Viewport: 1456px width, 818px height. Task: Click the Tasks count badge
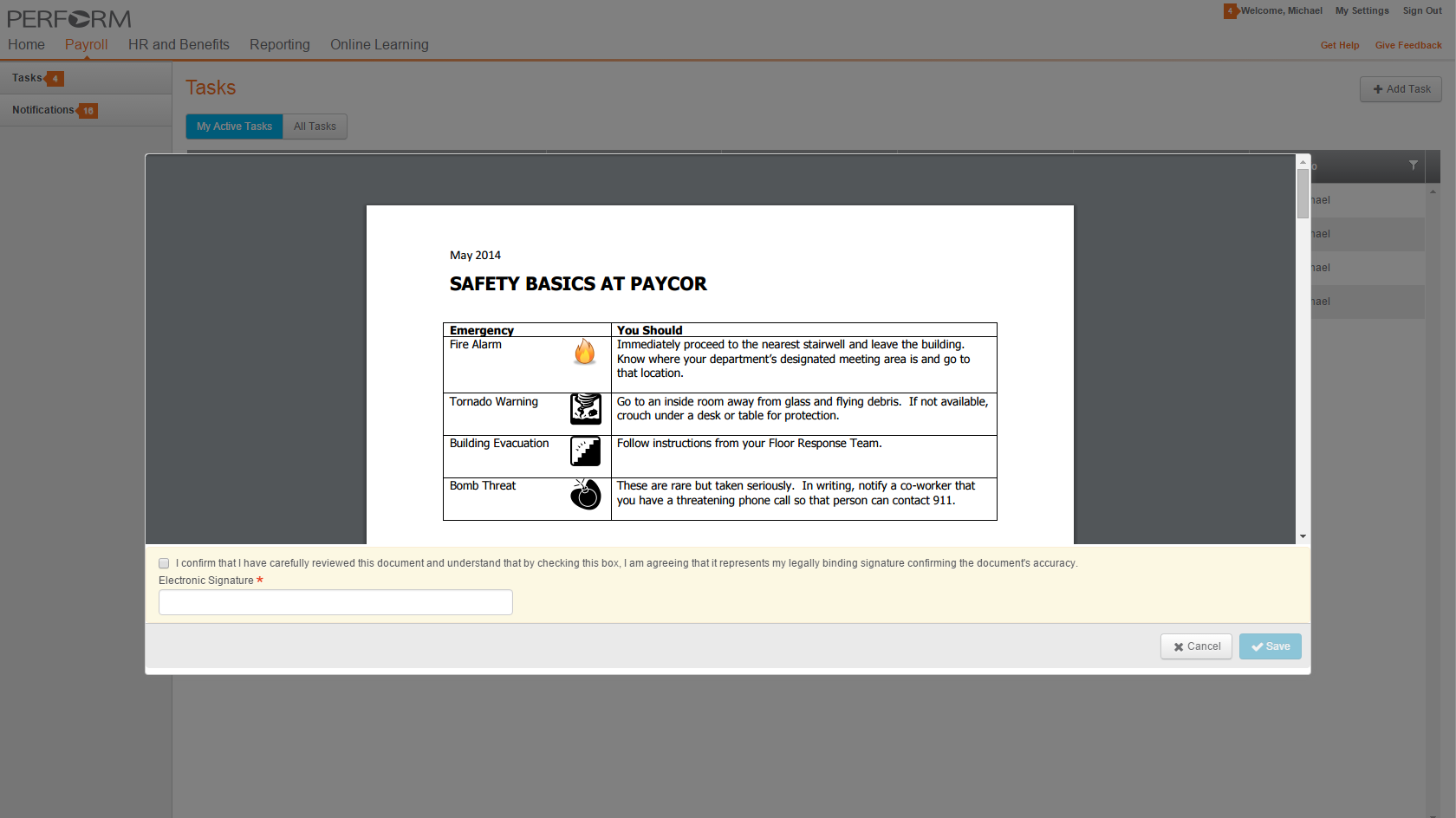(55, 79)
